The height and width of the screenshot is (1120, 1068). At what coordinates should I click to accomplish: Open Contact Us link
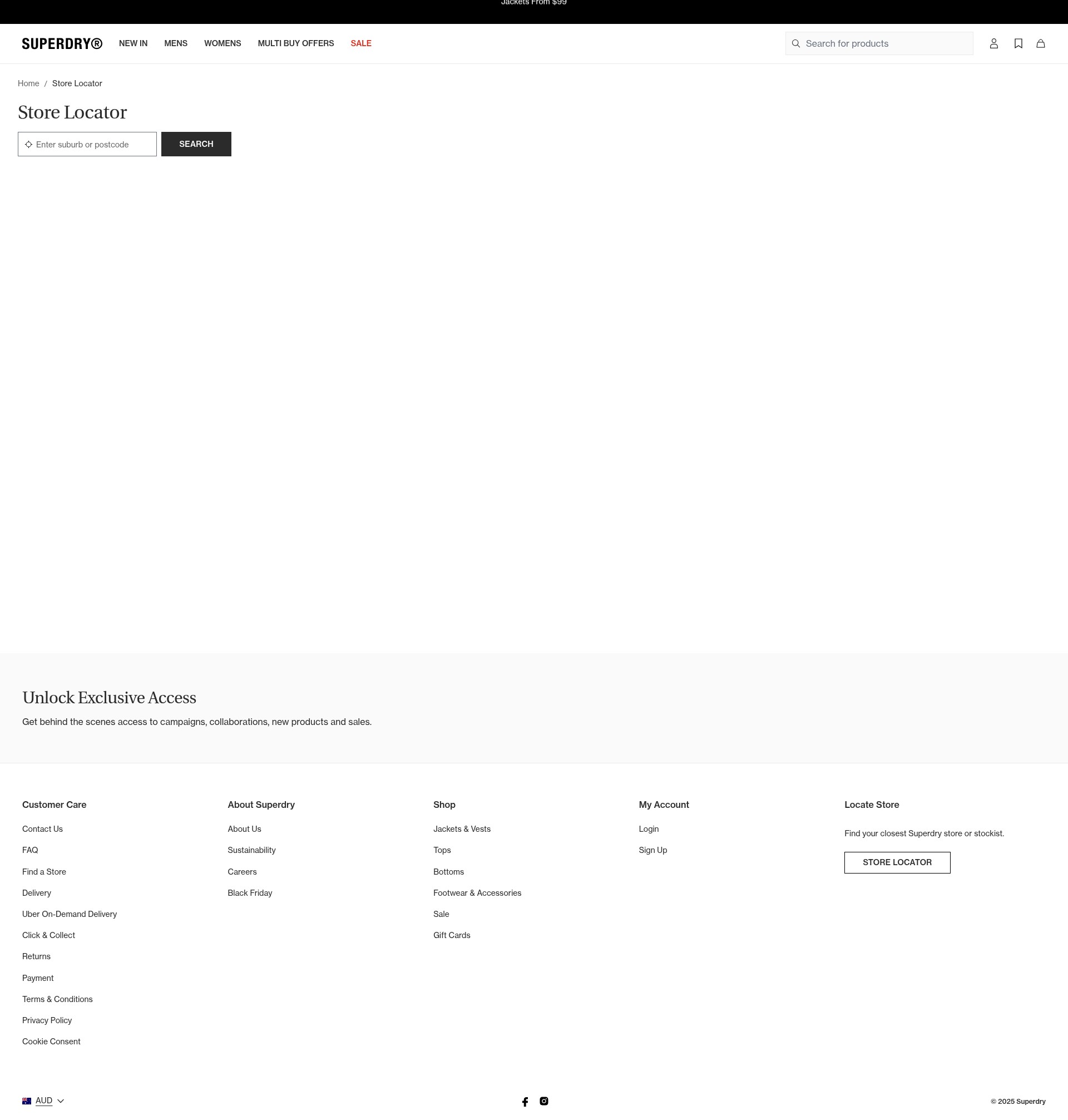43,829
